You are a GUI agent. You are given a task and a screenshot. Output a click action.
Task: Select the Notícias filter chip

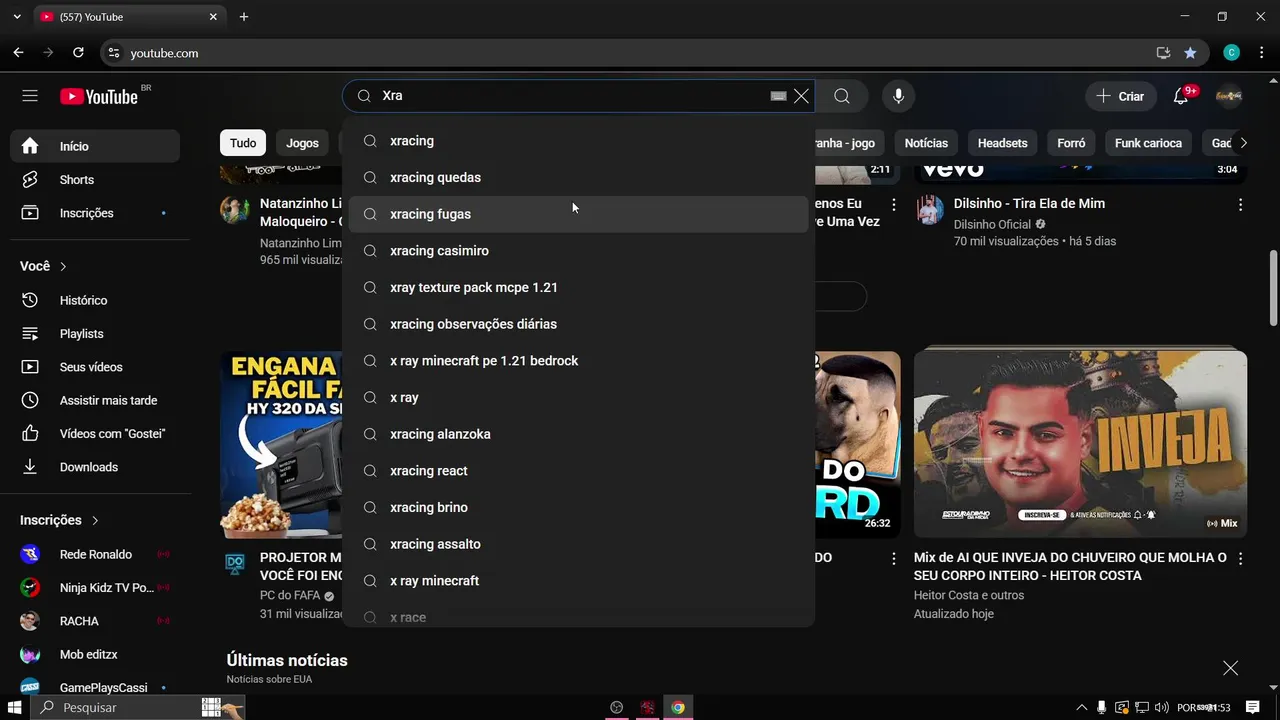tap(926, 143)
